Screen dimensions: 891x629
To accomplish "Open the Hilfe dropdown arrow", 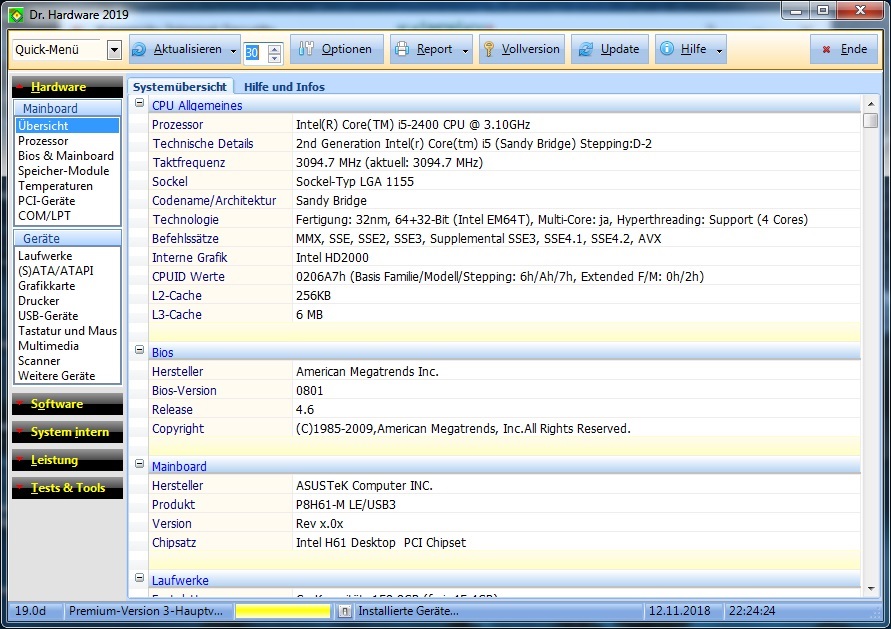I will click(719, 51).
